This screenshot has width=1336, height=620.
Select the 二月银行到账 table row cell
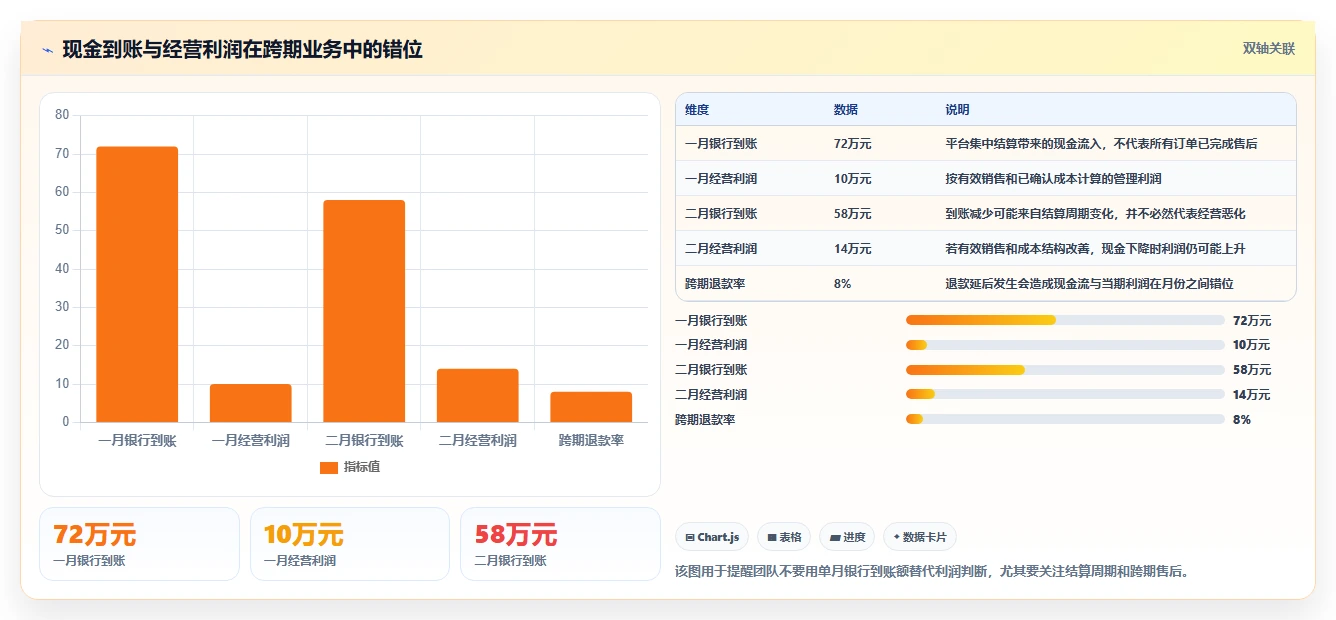point(721,214)
